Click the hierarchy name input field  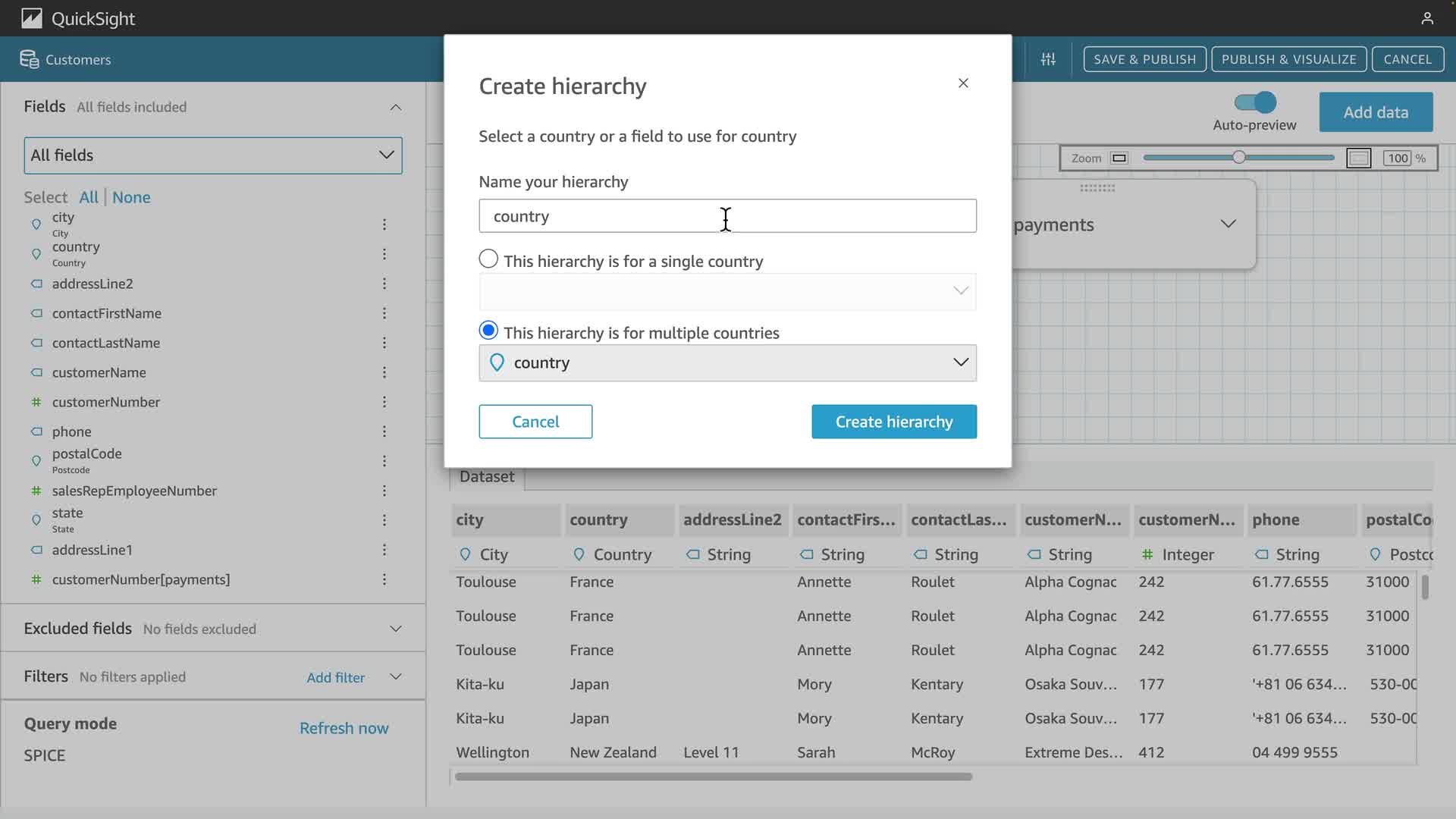[x=727, y=216]
